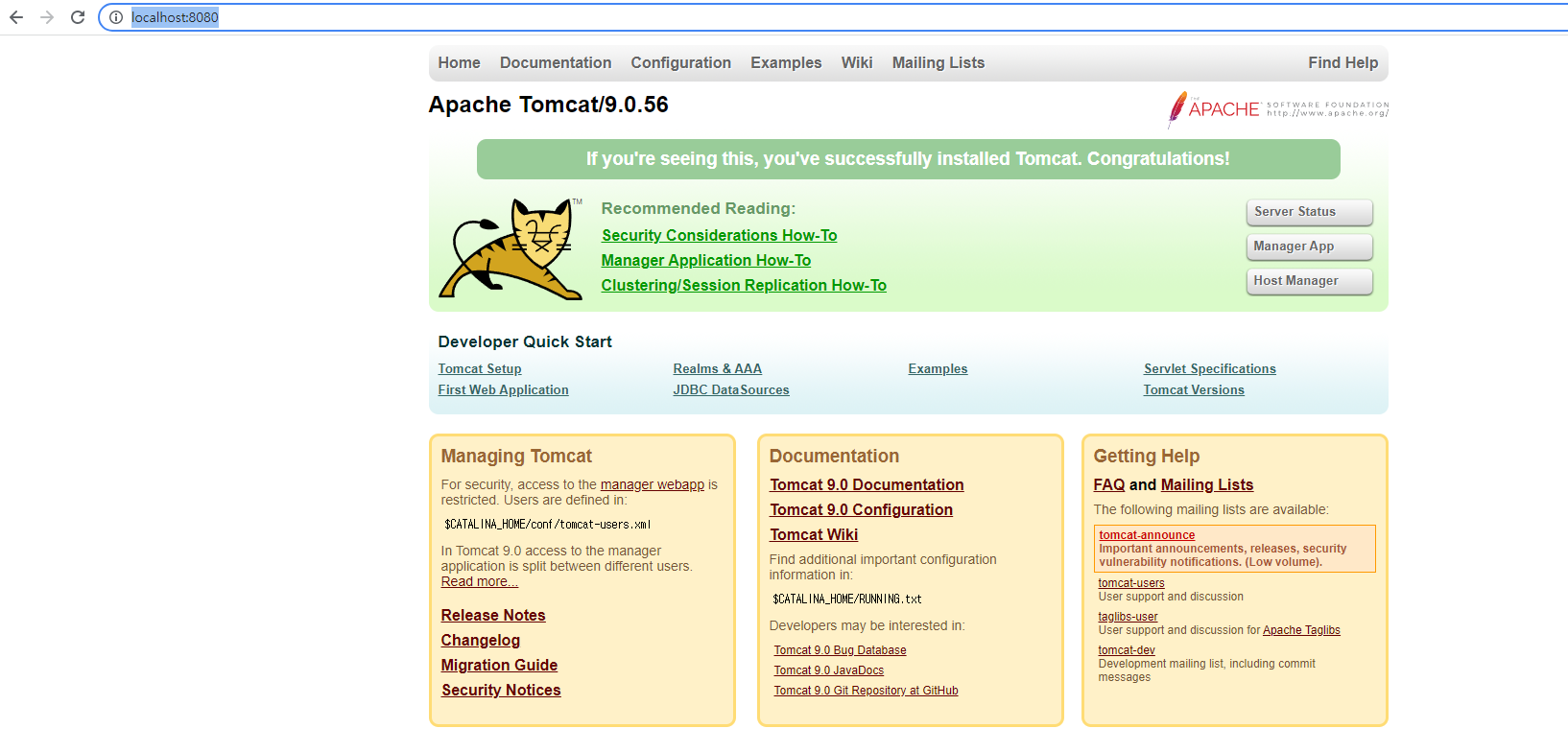The height and width of the screenshot is (752, 1568).
Task: Click the Read more... link
Action: pos(479,581)
